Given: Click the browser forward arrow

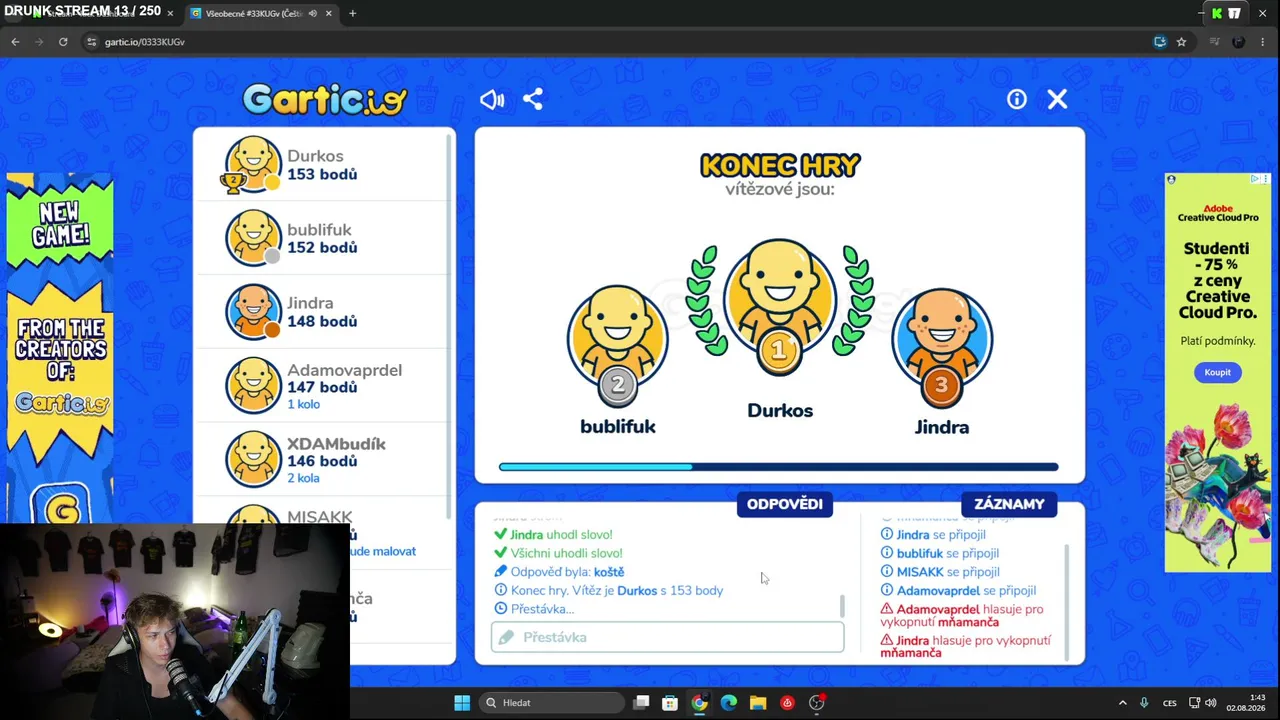Looking at the screenshot, I should [x=39, y=42].
